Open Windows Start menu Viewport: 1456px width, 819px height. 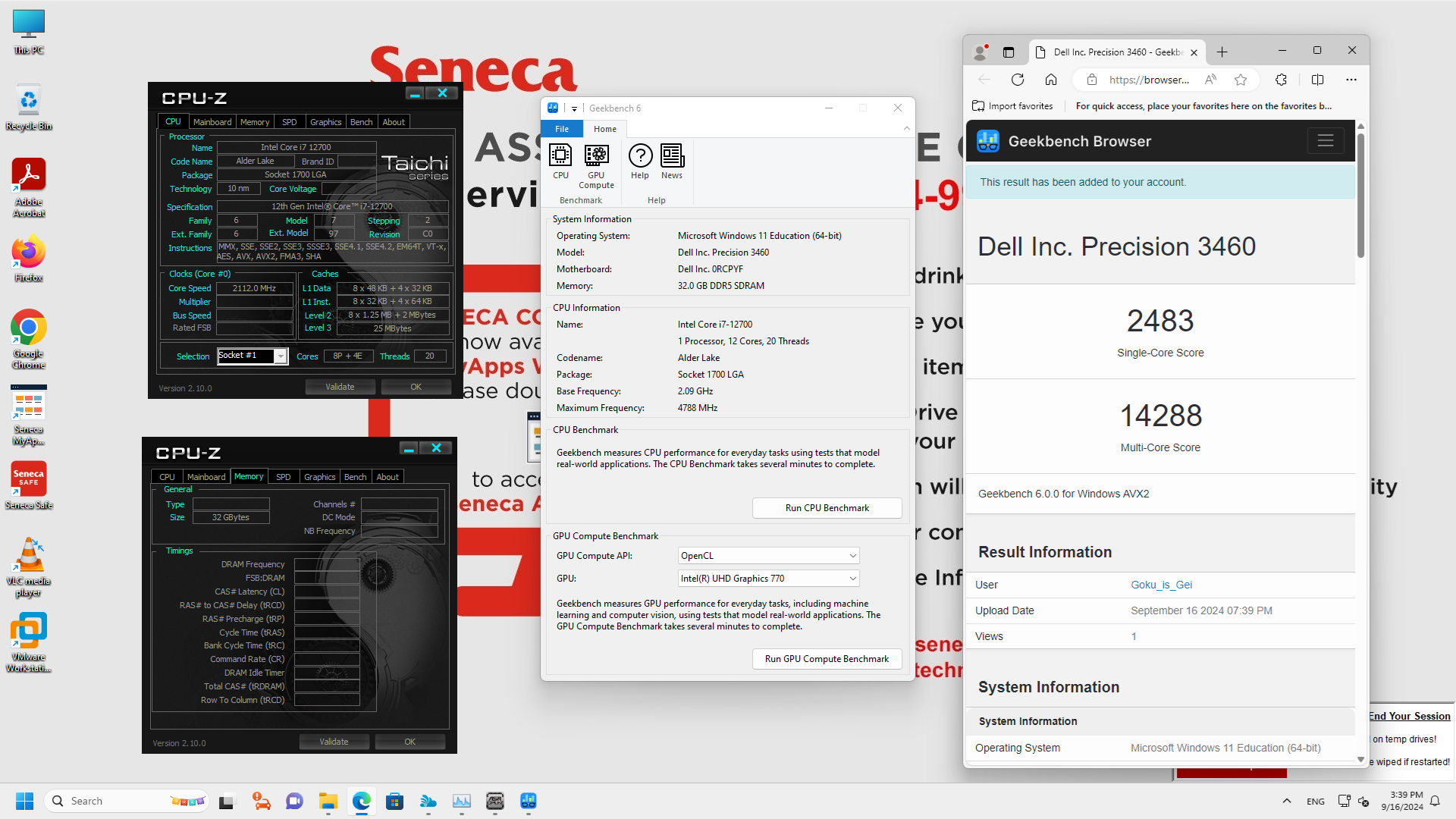pyautogui.click(x=24, y=801)
